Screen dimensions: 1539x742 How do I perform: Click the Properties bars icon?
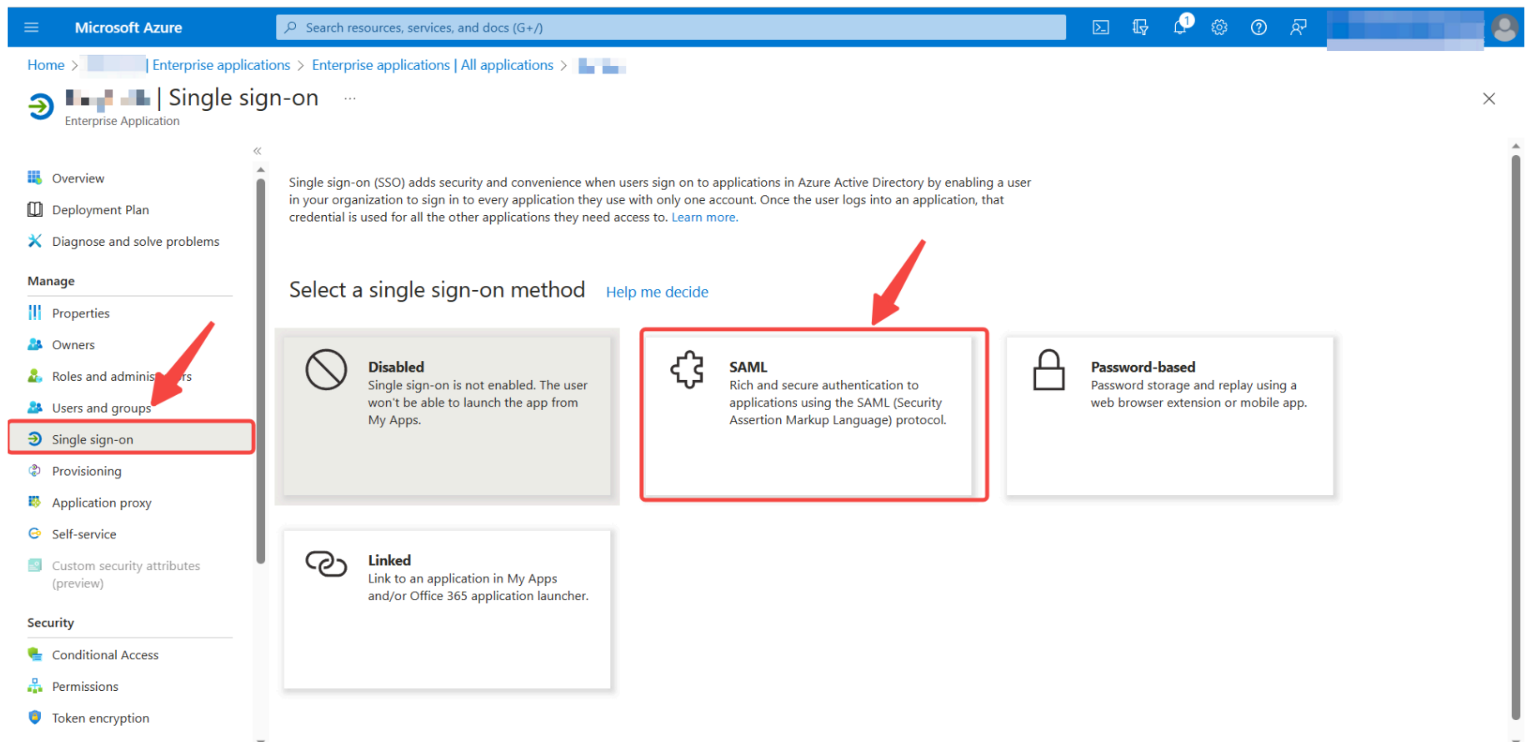point(35,313)
